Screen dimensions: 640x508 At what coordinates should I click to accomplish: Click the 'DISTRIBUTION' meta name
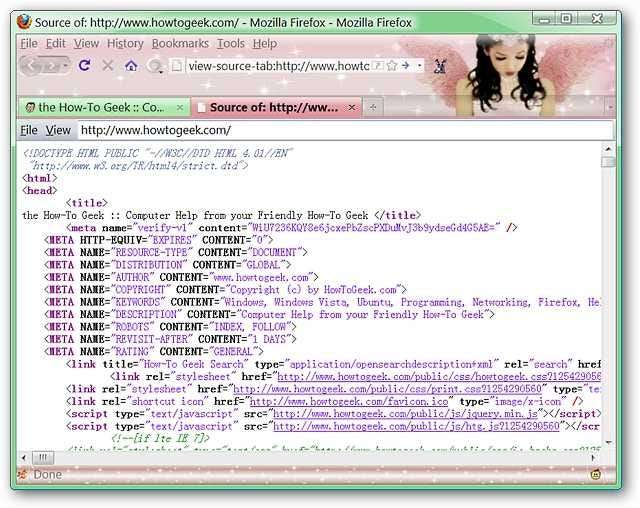point(149,265)
